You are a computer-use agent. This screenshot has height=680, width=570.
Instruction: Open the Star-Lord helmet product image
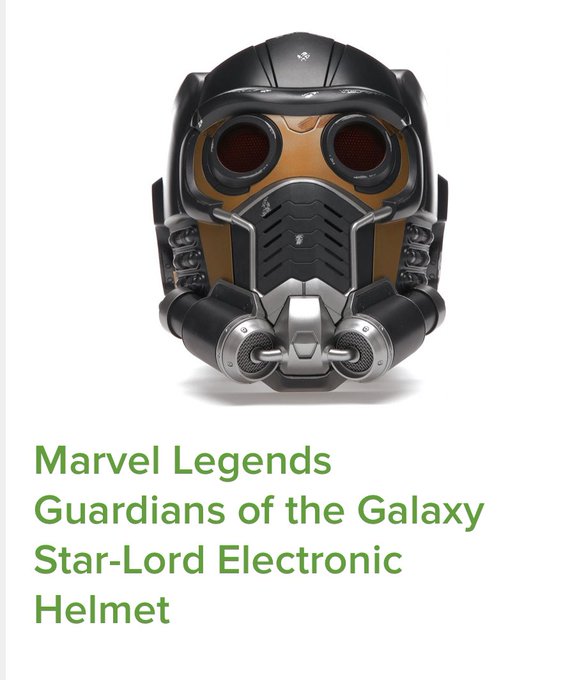coord(299,212)
